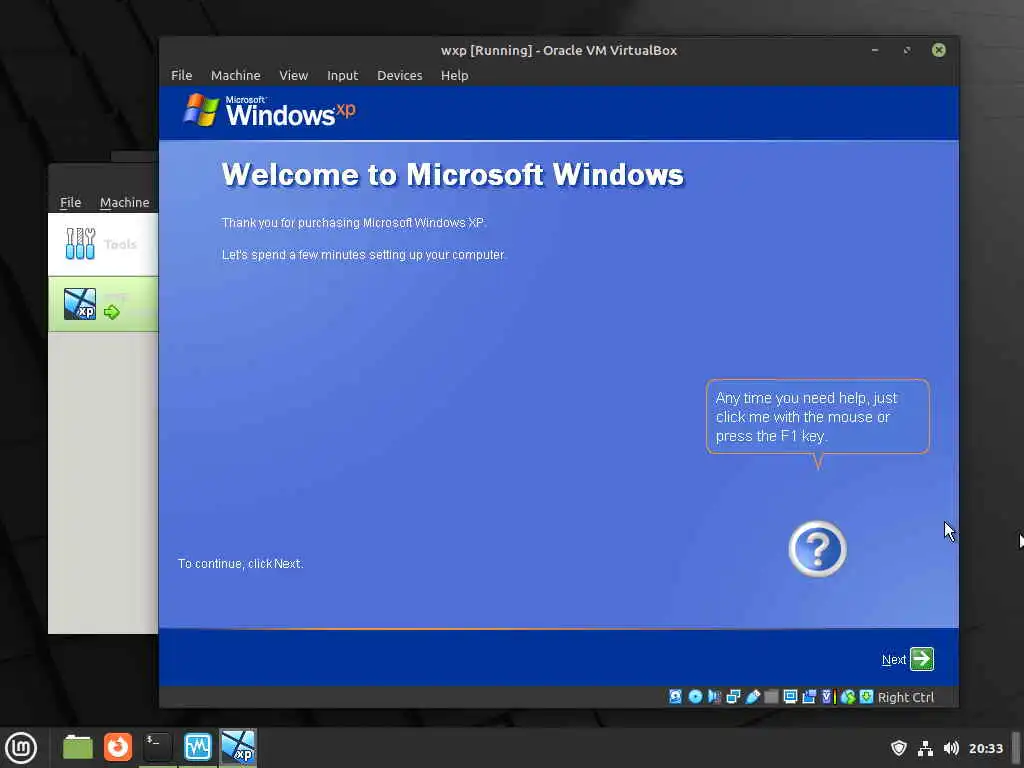Click the network tray icon
The image size is (1024, 768).
925,748
